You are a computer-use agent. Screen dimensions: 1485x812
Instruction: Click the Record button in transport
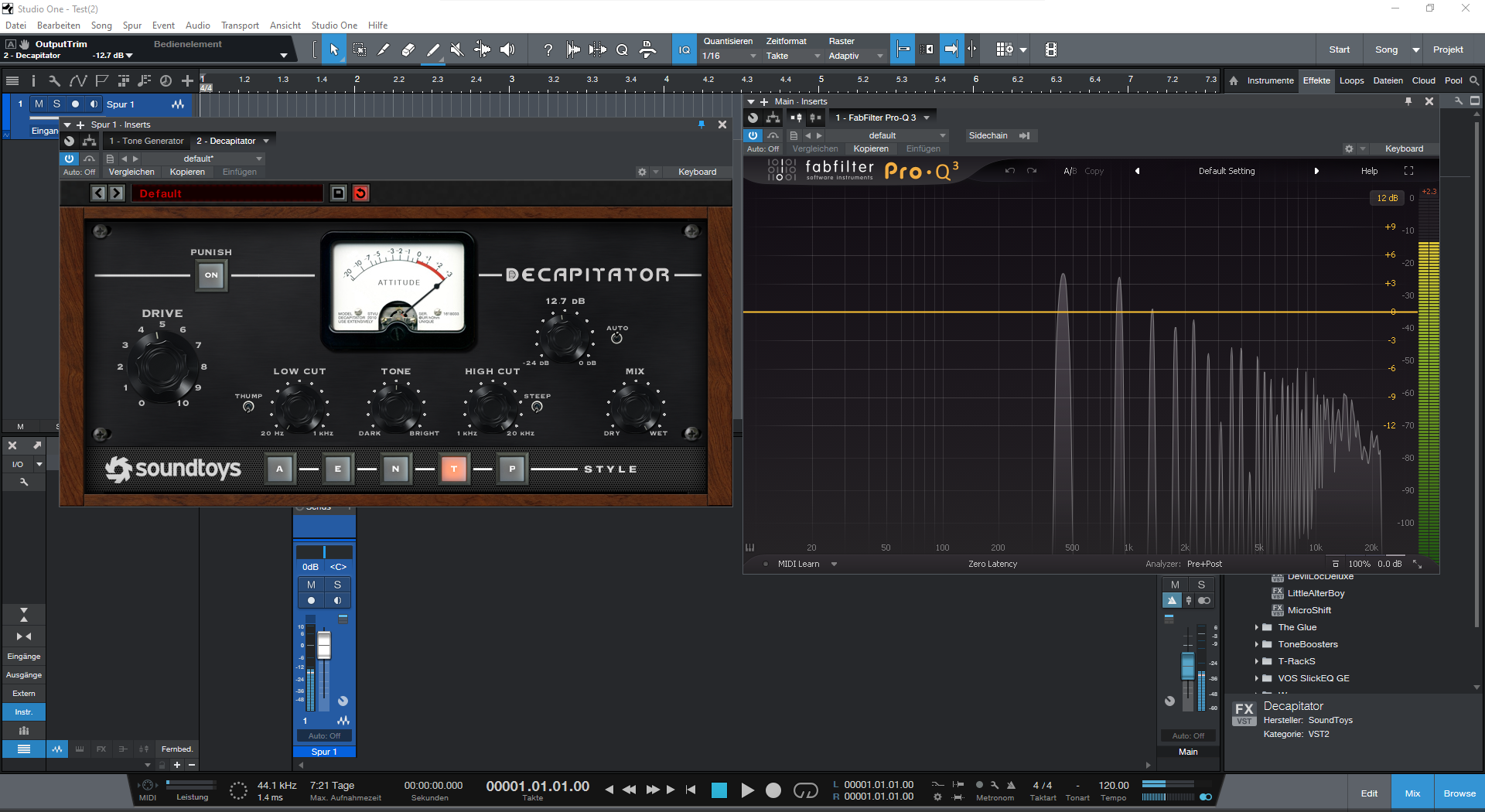coord(773,790)
